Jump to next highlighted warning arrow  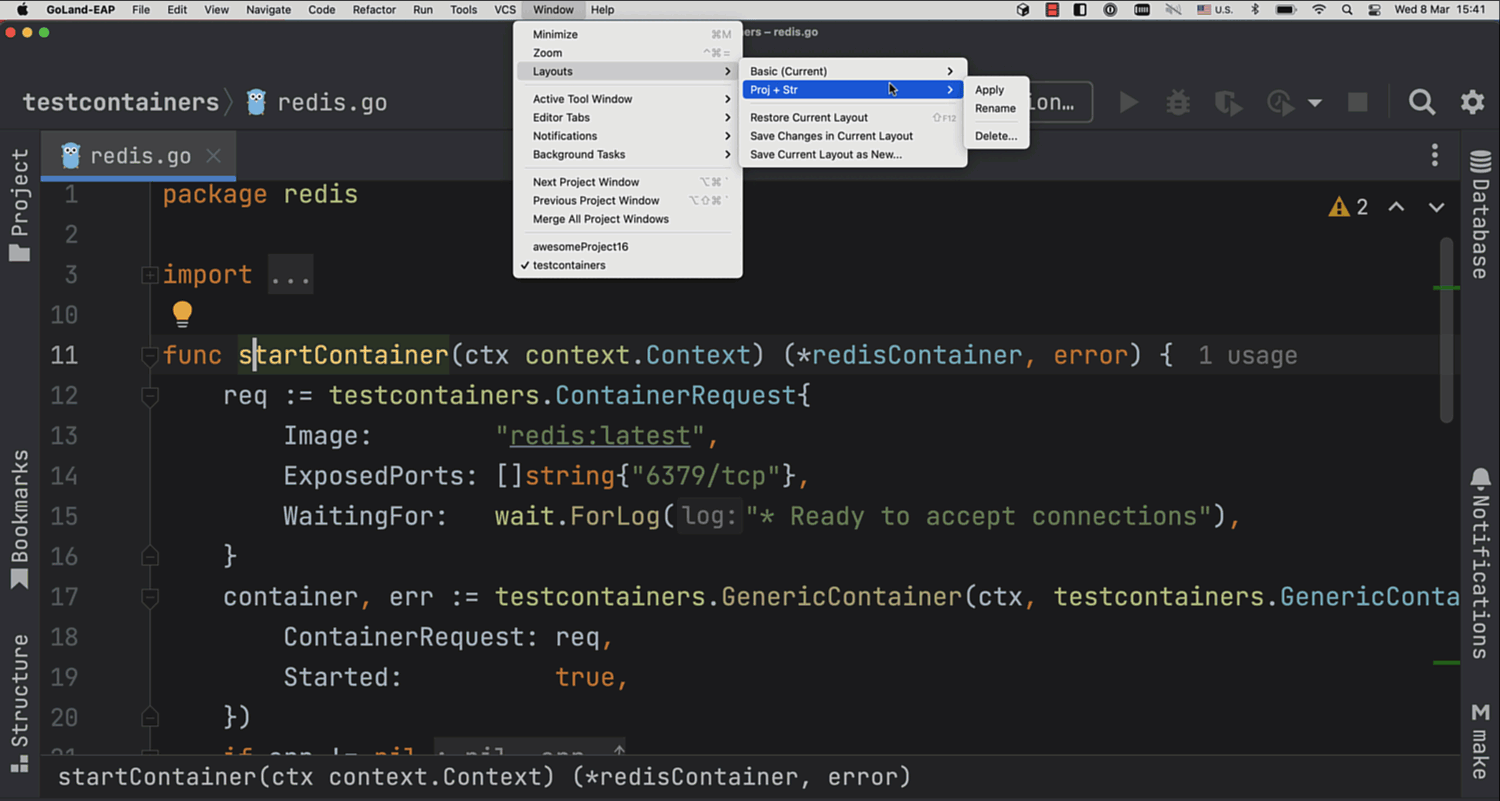click(x=1436, y=207)
